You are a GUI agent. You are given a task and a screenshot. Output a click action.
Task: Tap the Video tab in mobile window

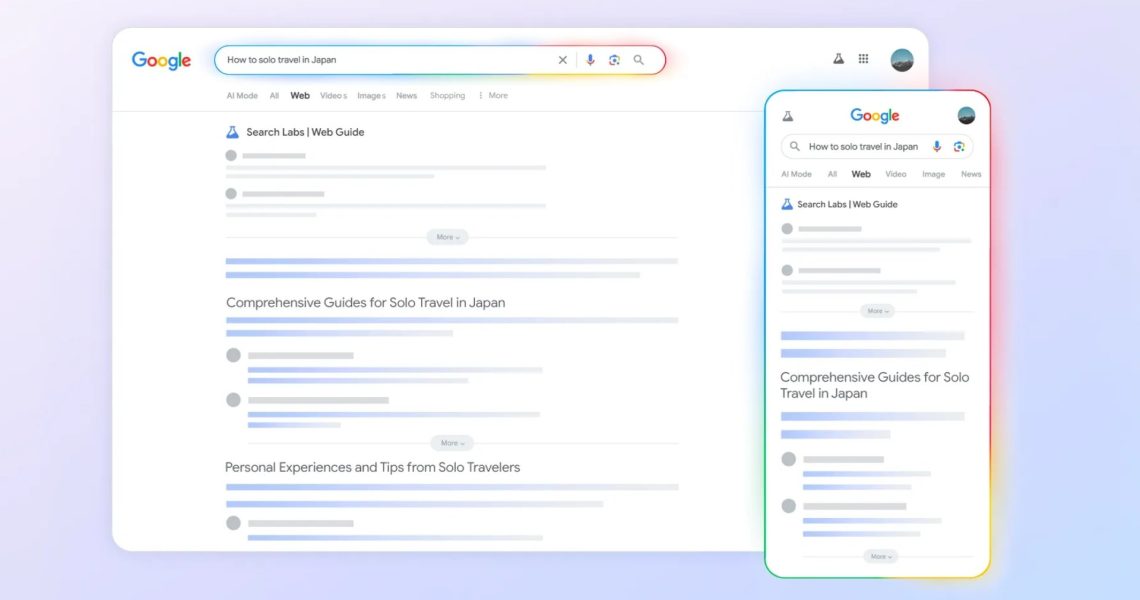pyautogui.click(x=896, y=174)
